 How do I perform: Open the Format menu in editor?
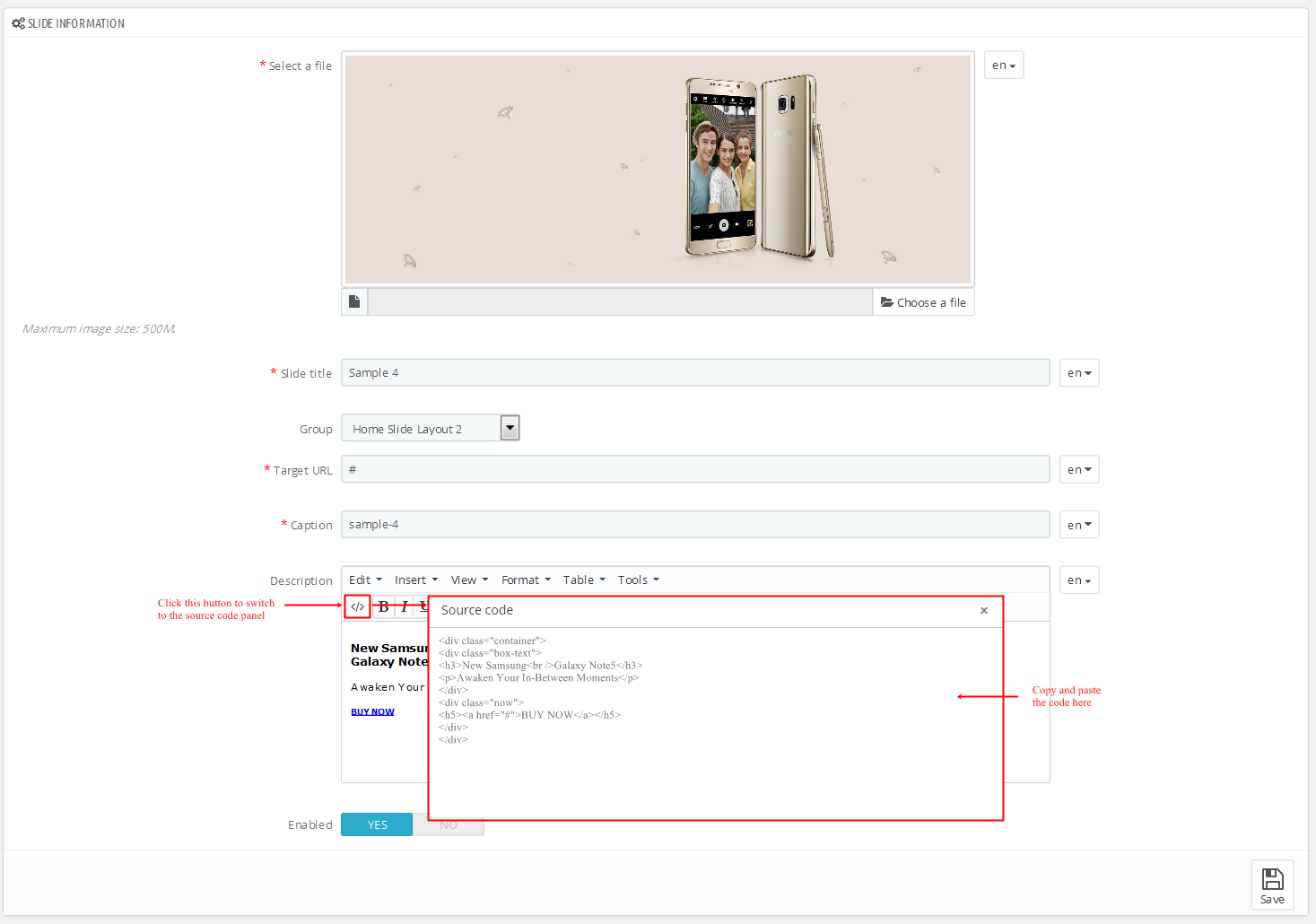pyautogui.click(x=526, y=580)
